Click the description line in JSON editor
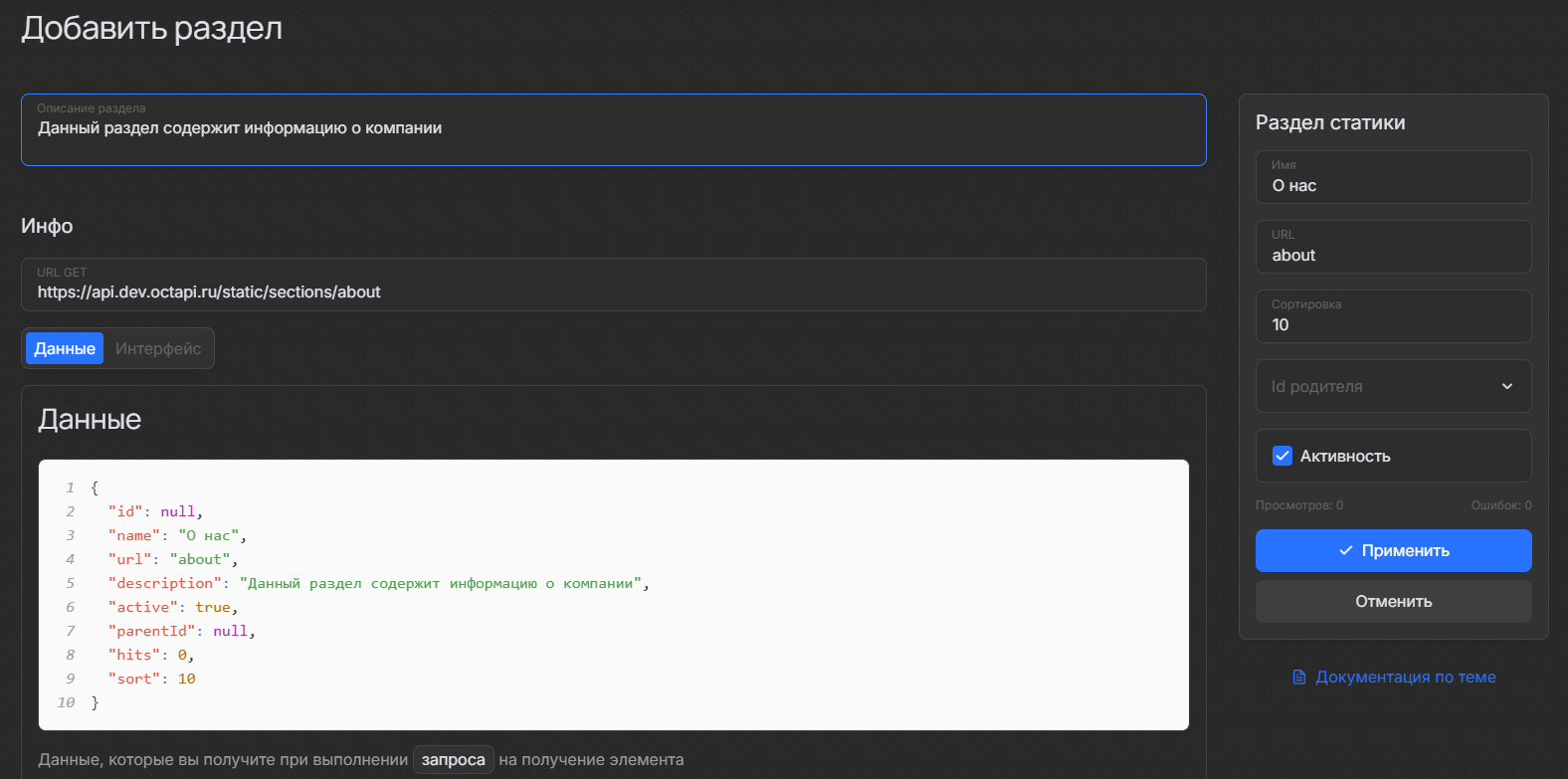Image resolution: width=1568 pixels, height=779 pixels. click(x=378, y=583)
